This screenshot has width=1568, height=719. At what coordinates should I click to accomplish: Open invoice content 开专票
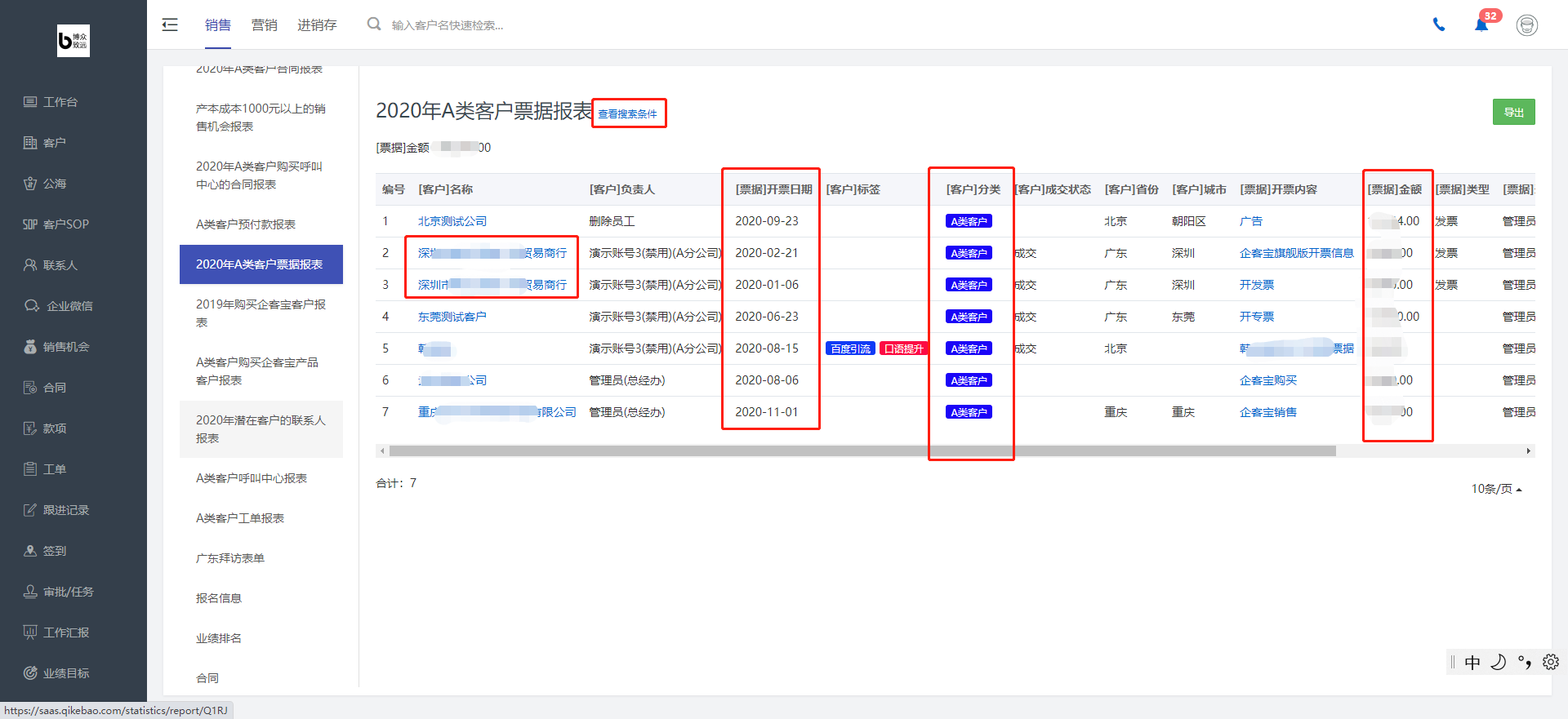click(1257, 317)
